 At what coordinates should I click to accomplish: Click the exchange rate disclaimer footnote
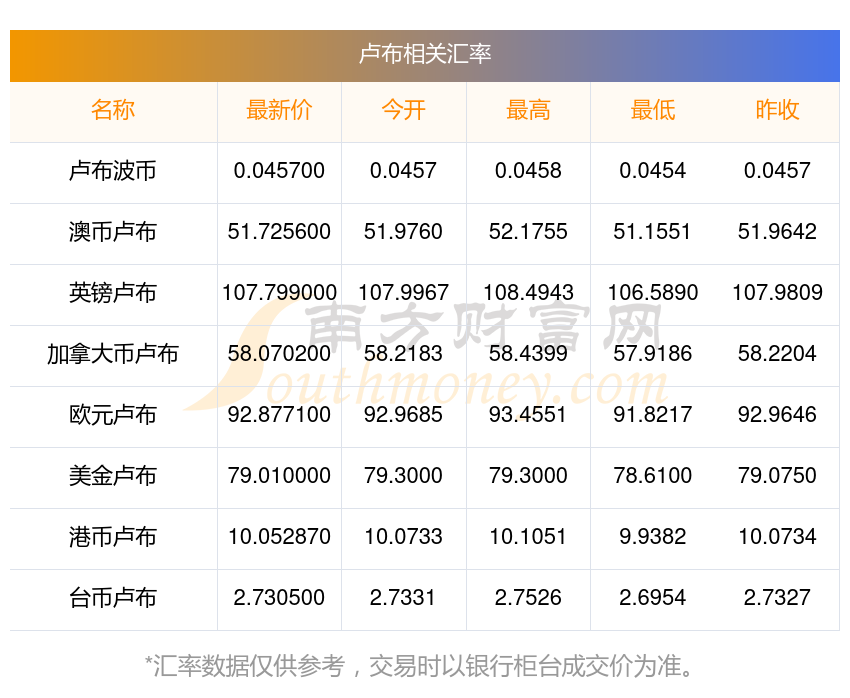(419, 666)
